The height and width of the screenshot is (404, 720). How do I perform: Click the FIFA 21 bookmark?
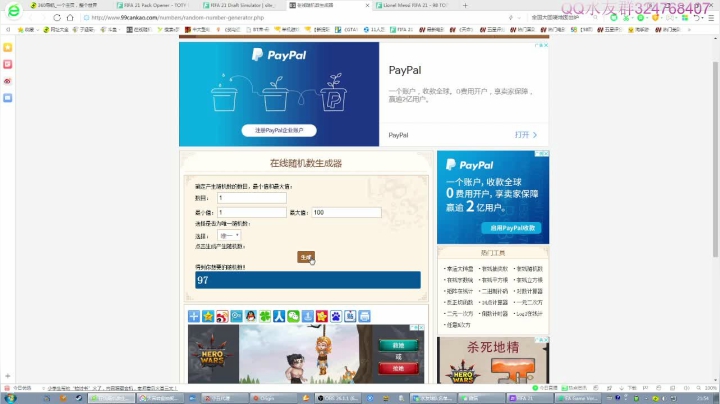[401, 29]
